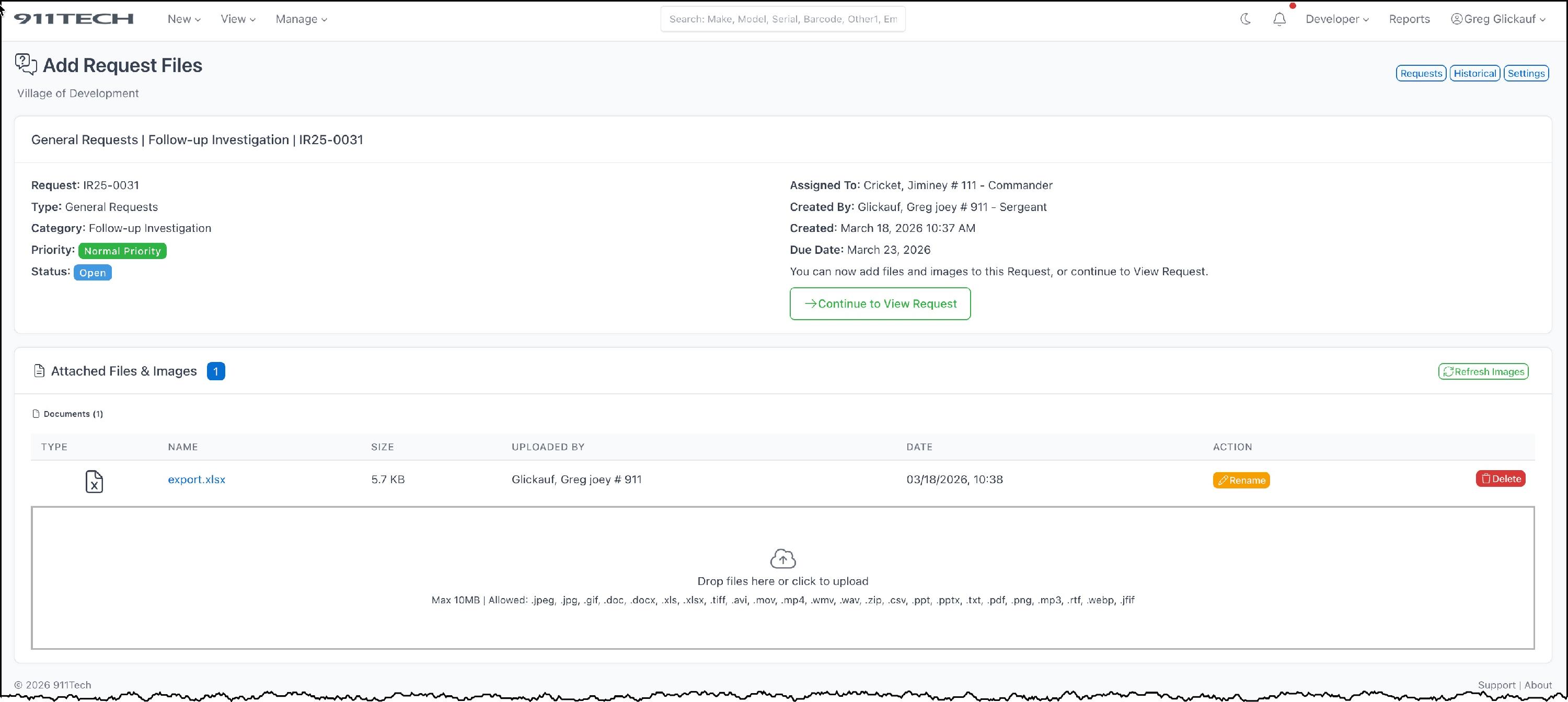
Task: Click the Excel file type icon
Action: coord(94,481)
